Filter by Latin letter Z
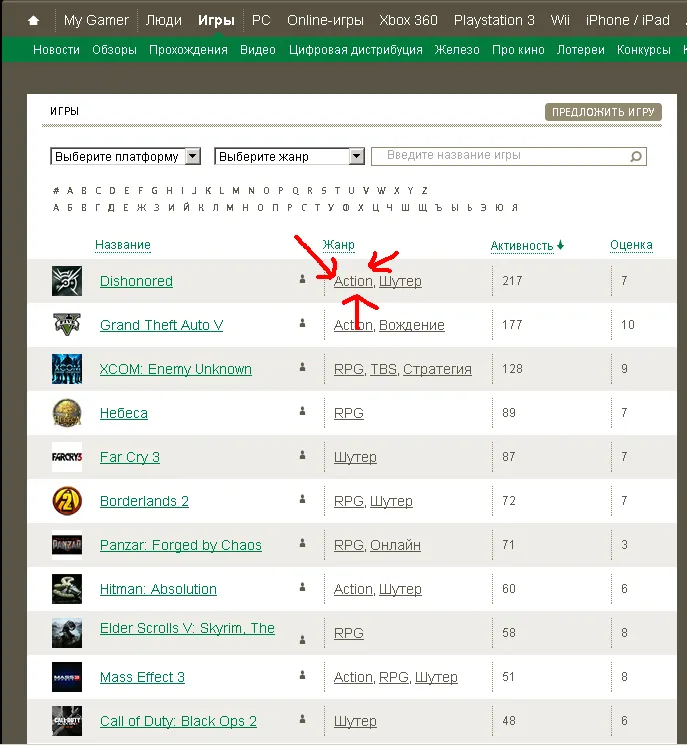Screen dimensions: 687x746 (424, 190)
